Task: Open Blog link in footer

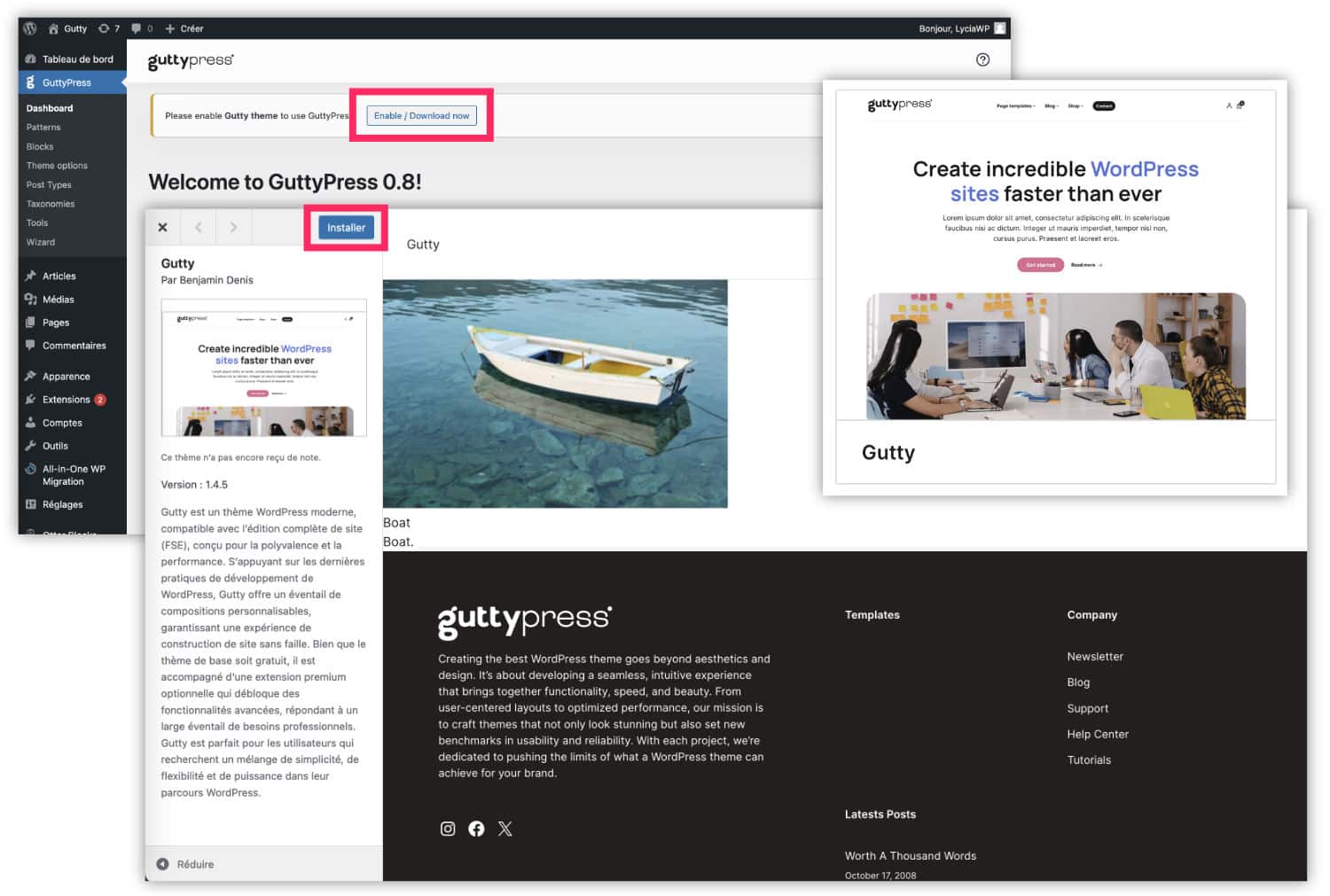Action: tap(1078, 682)
